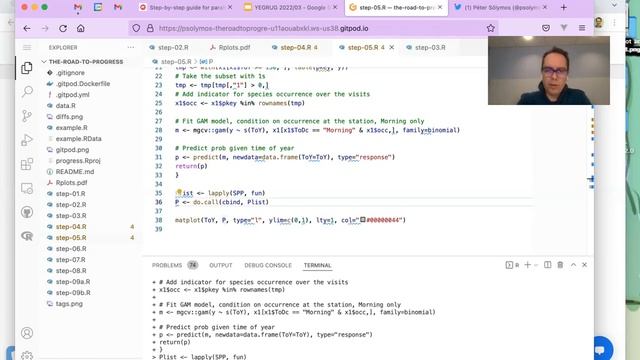Open site tracking protection shield
This screenshot has width=640, height=360.
pos(136,28)
